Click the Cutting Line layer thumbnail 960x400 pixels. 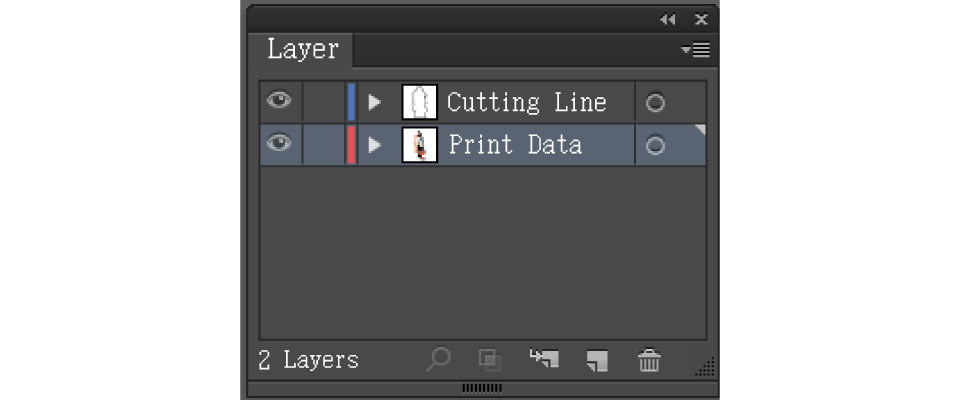point(419,102)
